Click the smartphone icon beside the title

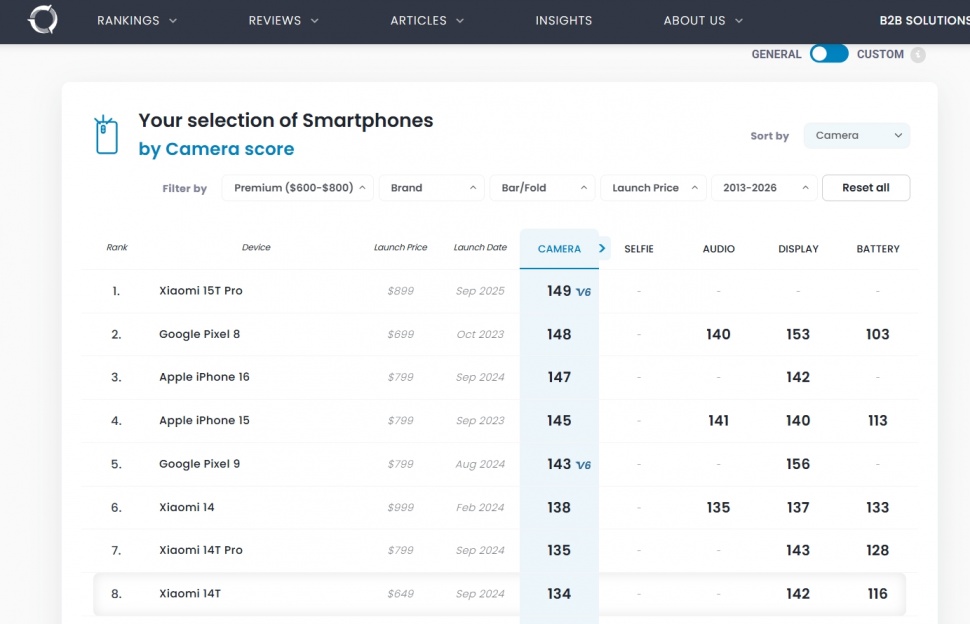(106, 135)
